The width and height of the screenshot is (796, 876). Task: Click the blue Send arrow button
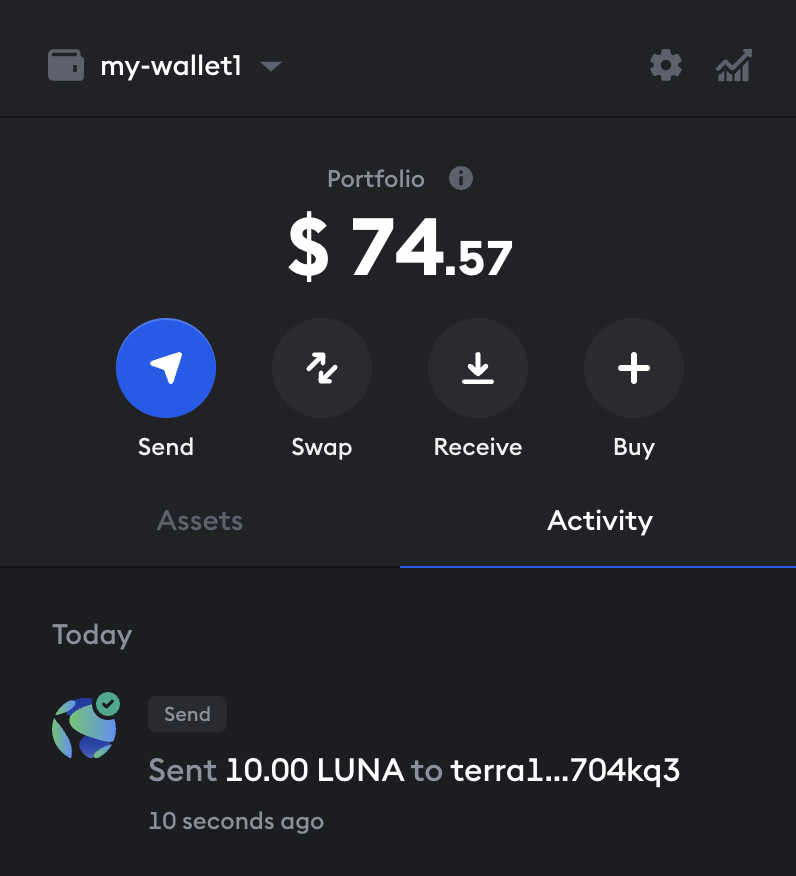(x=166, y=368)
